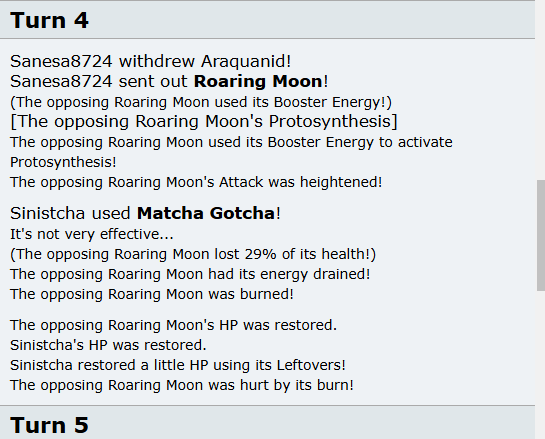Select 'Roaring Moon's HP was restored' line
Image resolution: width=545 pixels, height=439 pixels.
(x=173, y=325)
